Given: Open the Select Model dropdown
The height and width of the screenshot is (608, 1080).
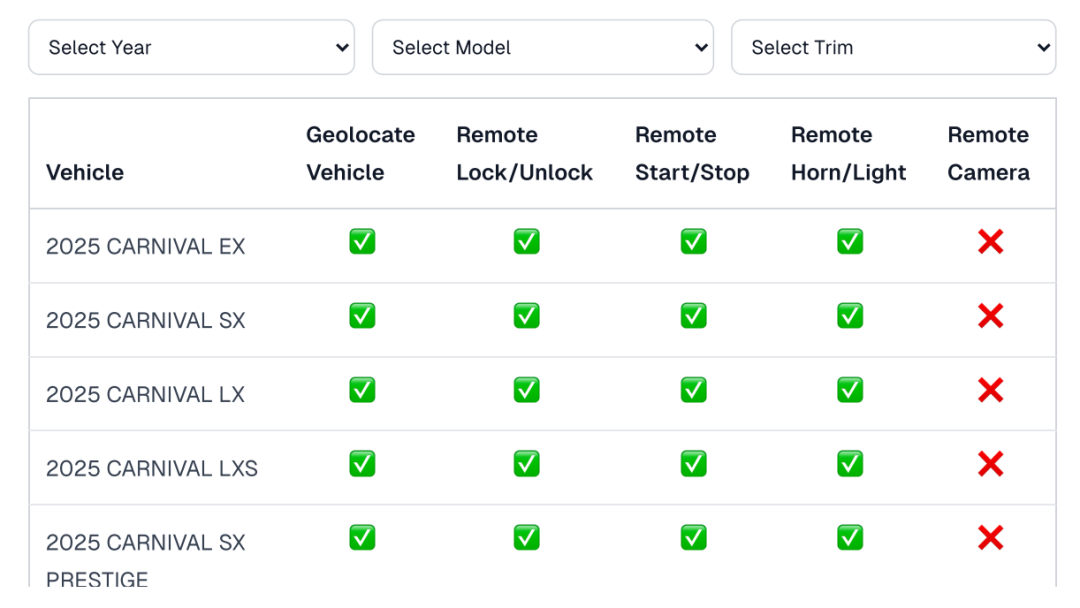Looking at the screenshot, I should pos(543,48).
